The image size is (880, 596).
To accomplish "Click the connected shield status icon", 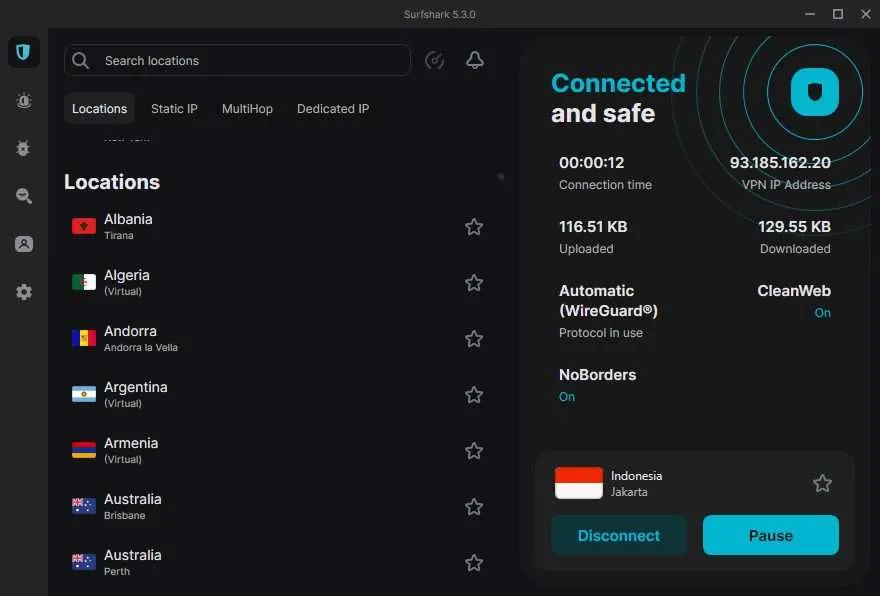I will pos(814,92).
